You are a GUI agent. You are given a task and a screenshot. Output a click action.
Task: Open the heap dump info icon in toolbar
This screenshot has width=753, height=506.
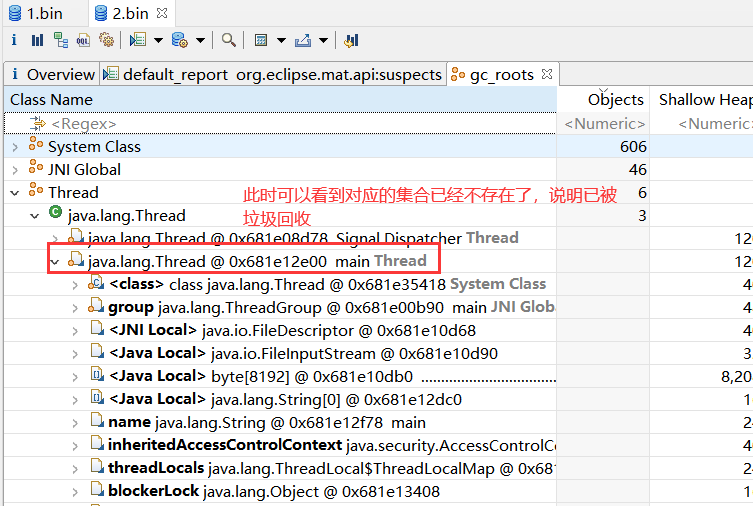click(14, 40)
